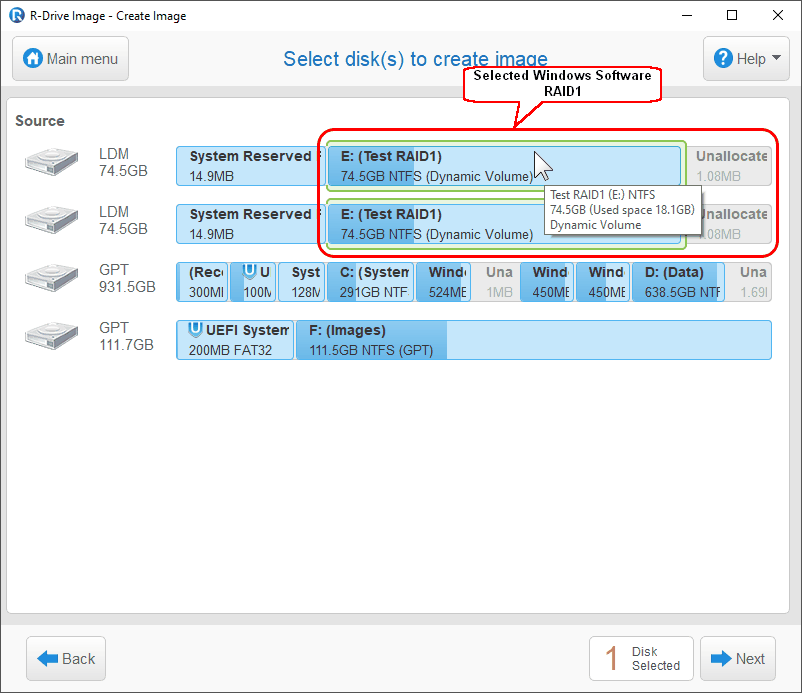Select the F: (Images) 111.5GB NTFS partition

[533, 340]
